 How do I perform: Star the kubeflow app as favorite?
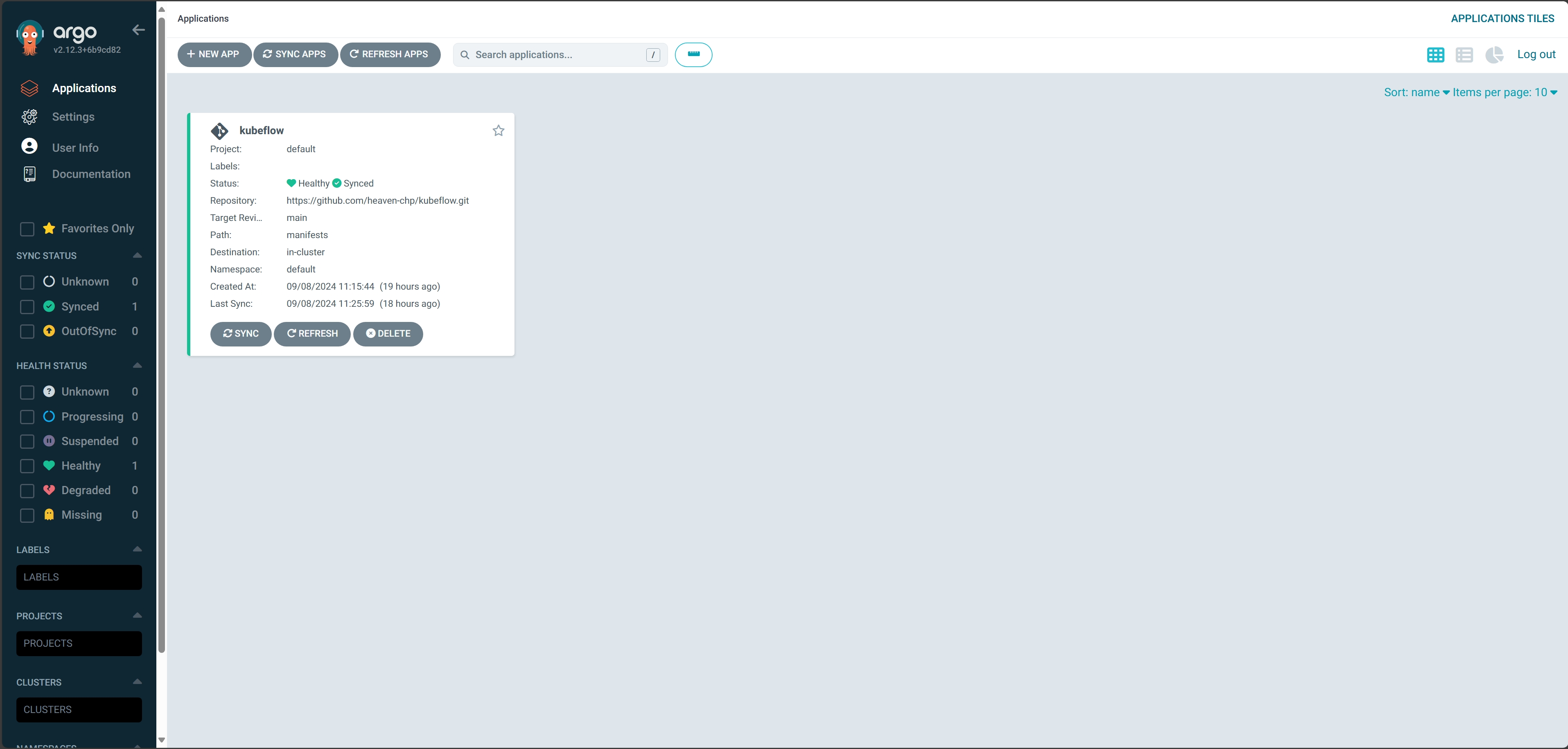pos(498,130)
